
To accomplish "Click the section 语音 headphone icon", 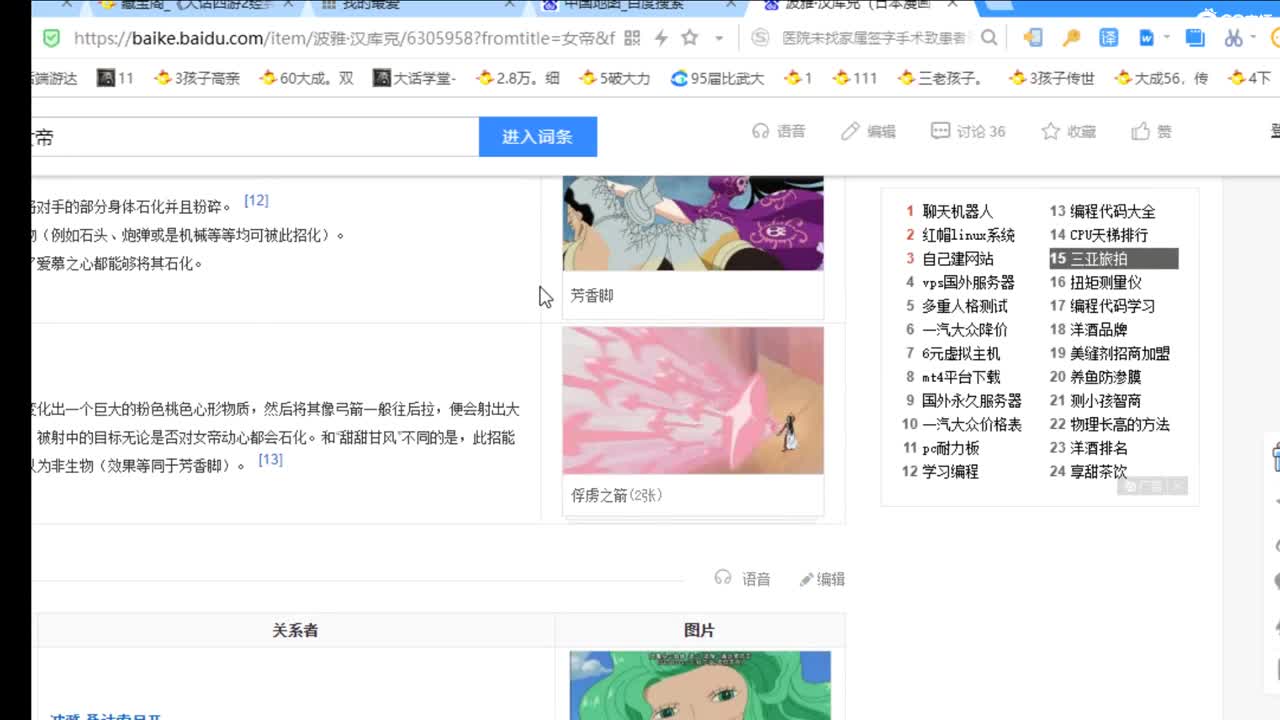I will [x=723, y=578].
